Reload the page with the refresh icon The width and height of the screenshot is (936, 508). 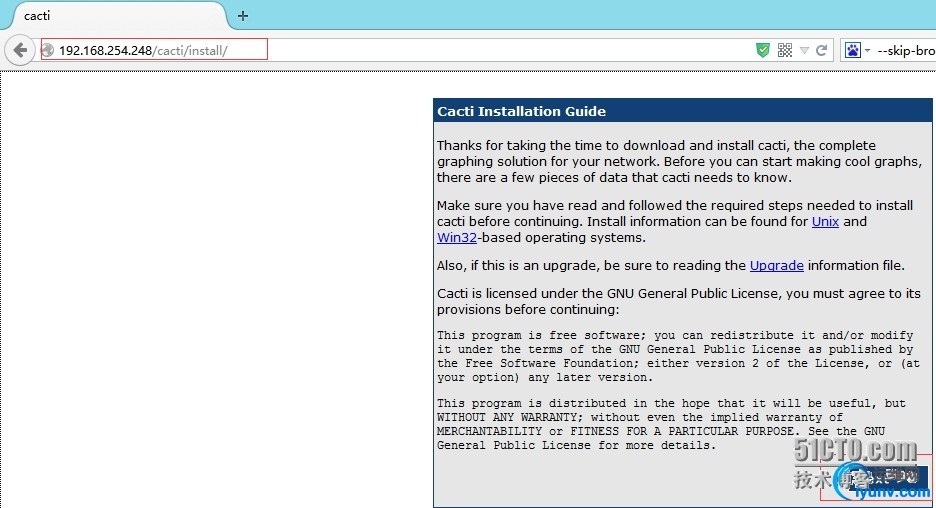tap(821, 50)
